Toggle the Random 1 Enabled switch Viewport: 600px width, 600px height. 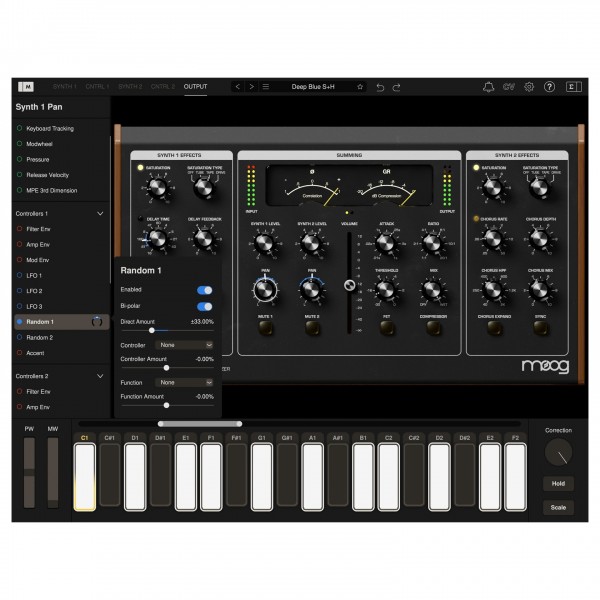coord(204,290)
